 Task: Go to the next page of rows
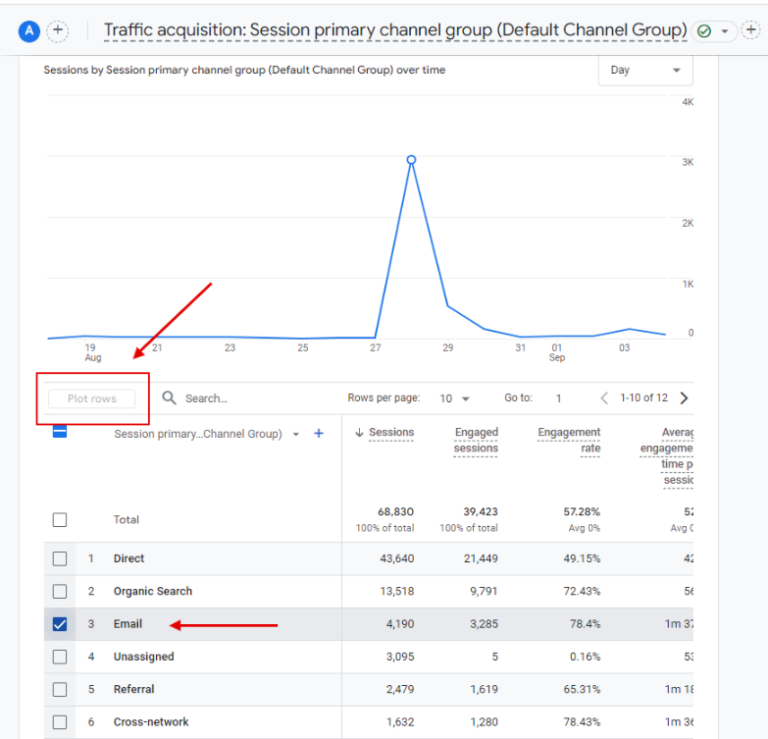coord(684,398)
